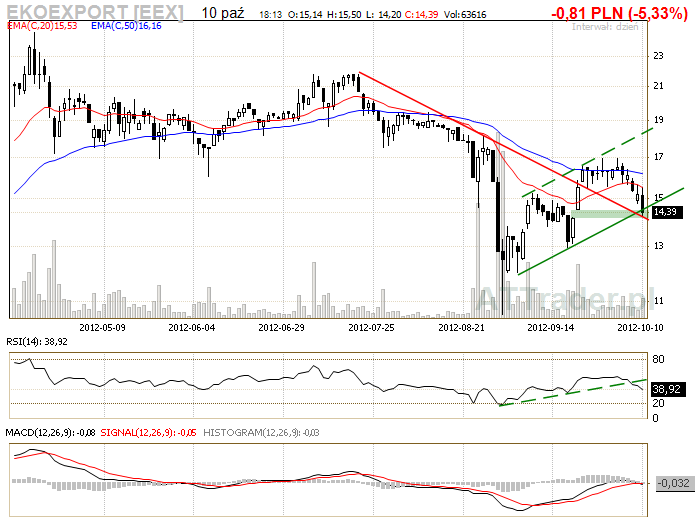Click the date '10 paź' in header
This screenshot has height=522, width=700.
pos(222,13)
